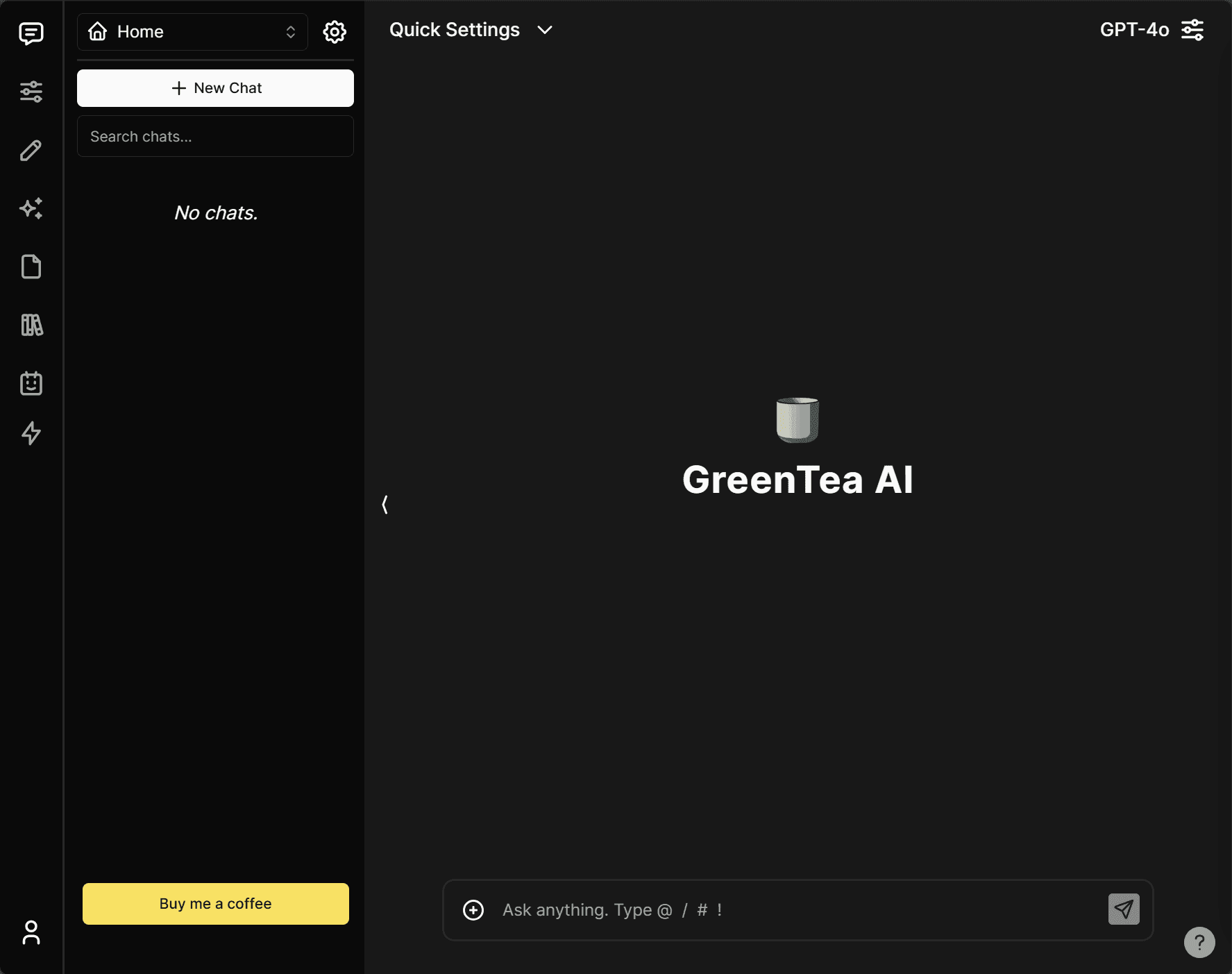Open the Models sparkles icon
1232x974 pixels.
[31, 208]
